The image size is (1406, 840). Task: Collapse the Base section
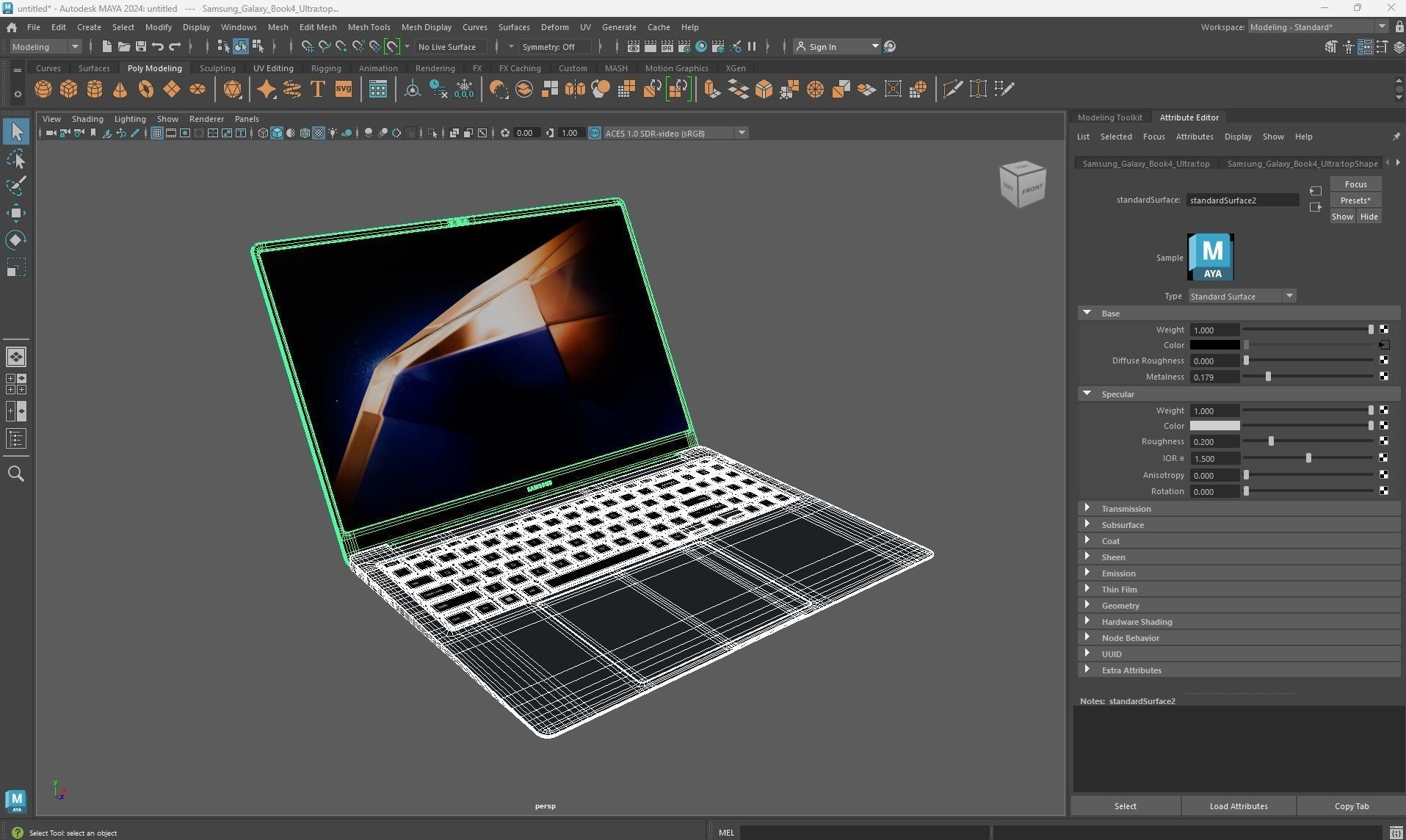coord(1087,313)
